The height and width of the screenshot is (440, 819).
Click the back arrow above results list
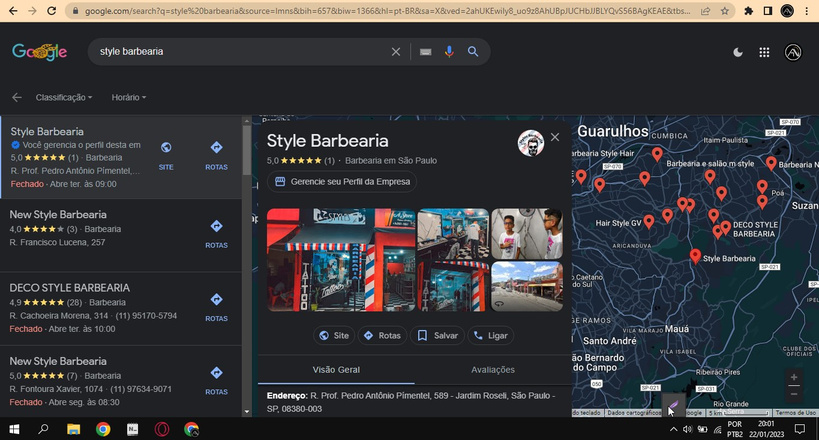(x=16, y=98)
